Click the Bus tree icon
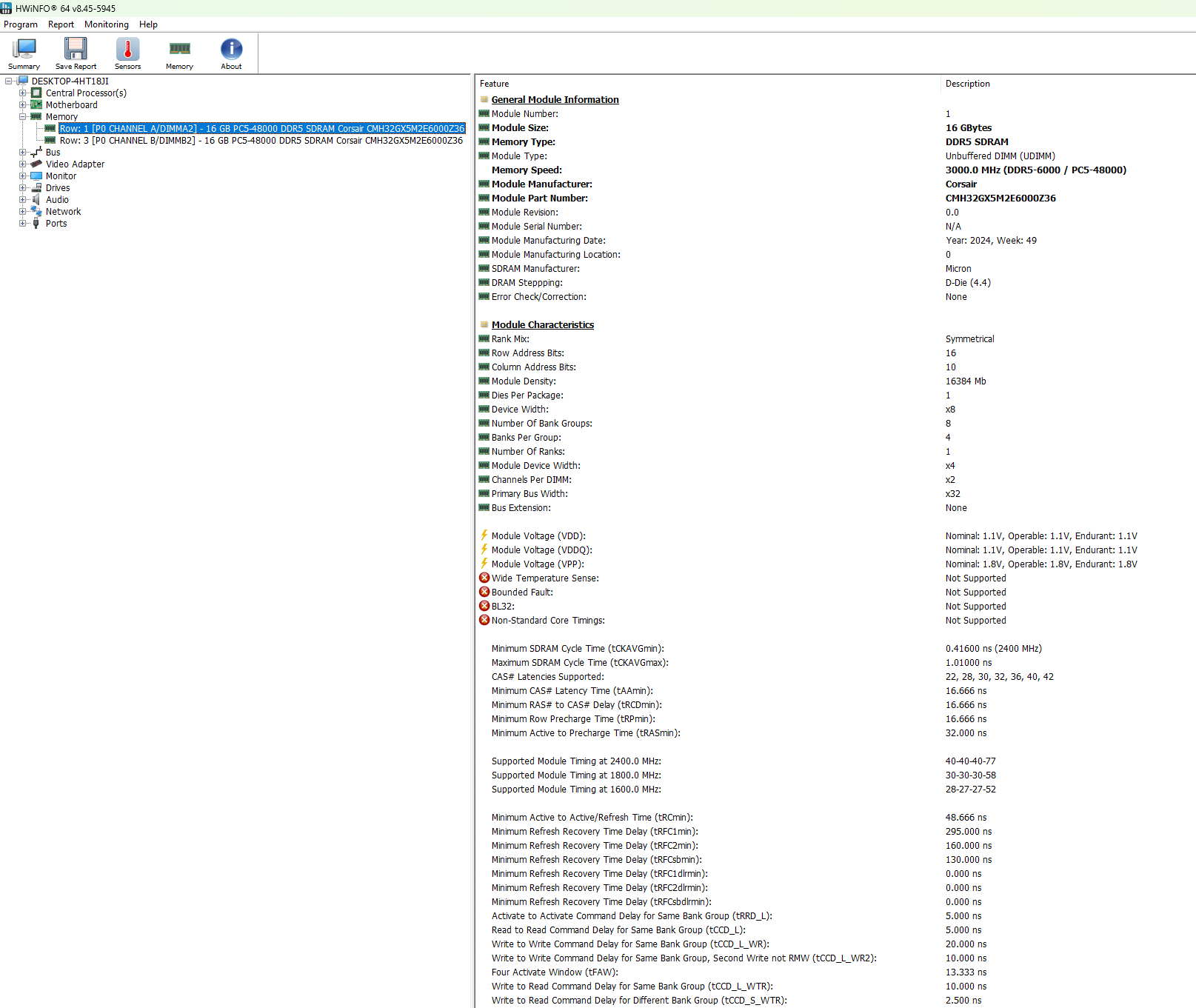Screen dimensions: 1196x1008 click(x=36, y=152)
